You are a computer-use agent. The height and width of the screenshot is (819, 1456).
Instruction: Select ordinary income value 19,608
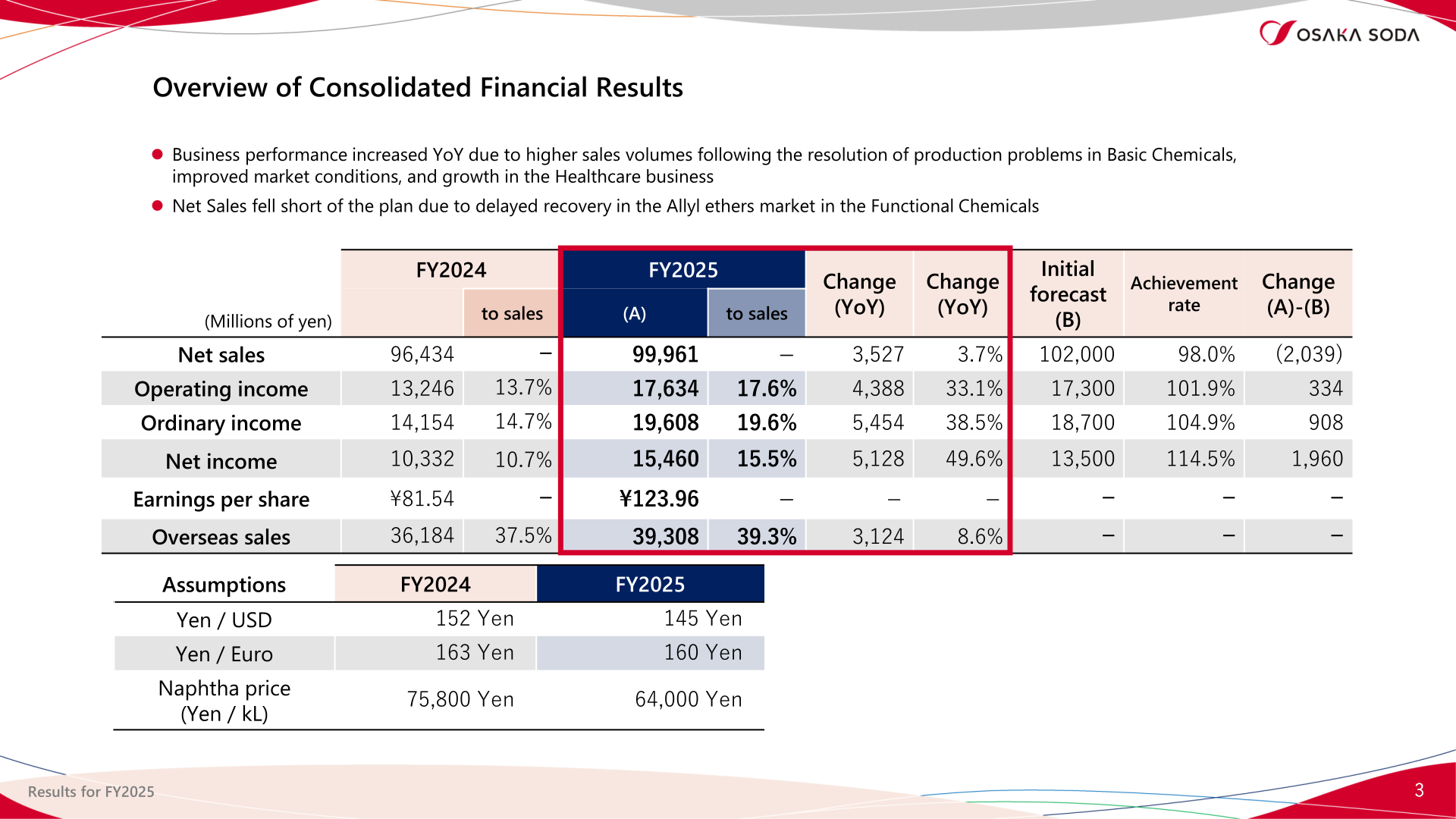click(x=665, y=422)
